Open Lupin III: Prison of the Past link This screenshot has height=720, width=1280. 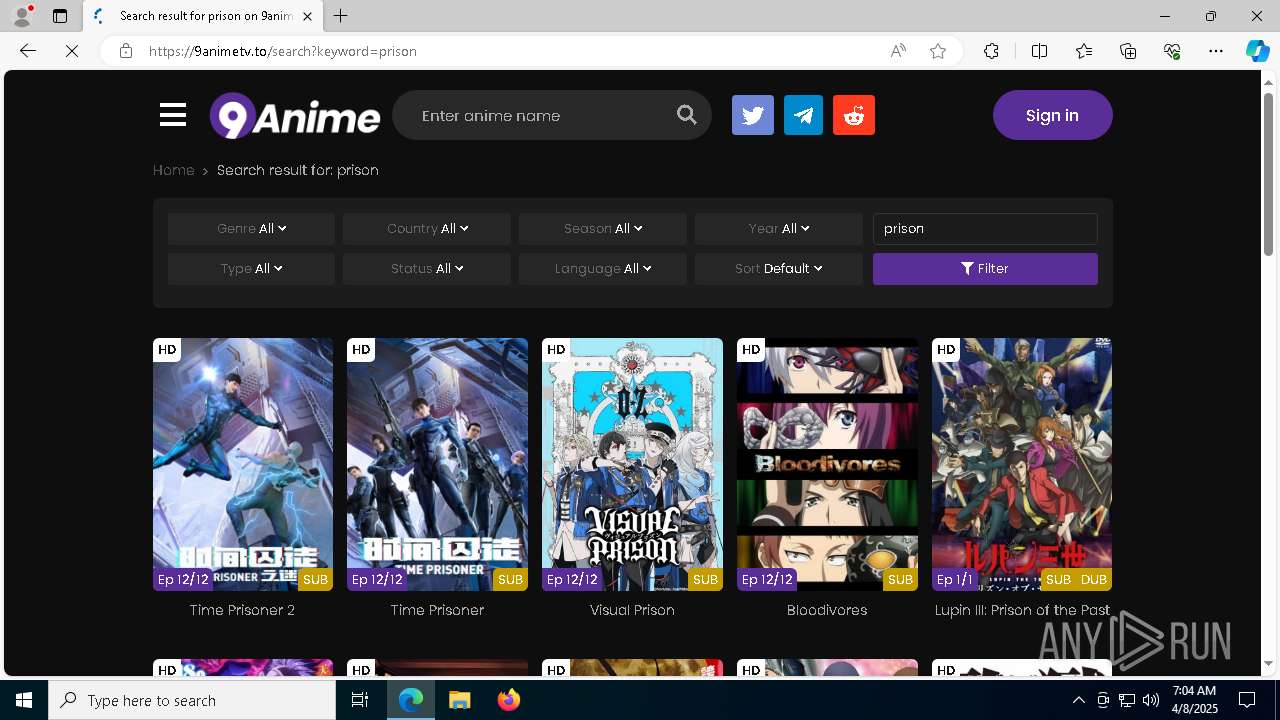pos(1022,610)
